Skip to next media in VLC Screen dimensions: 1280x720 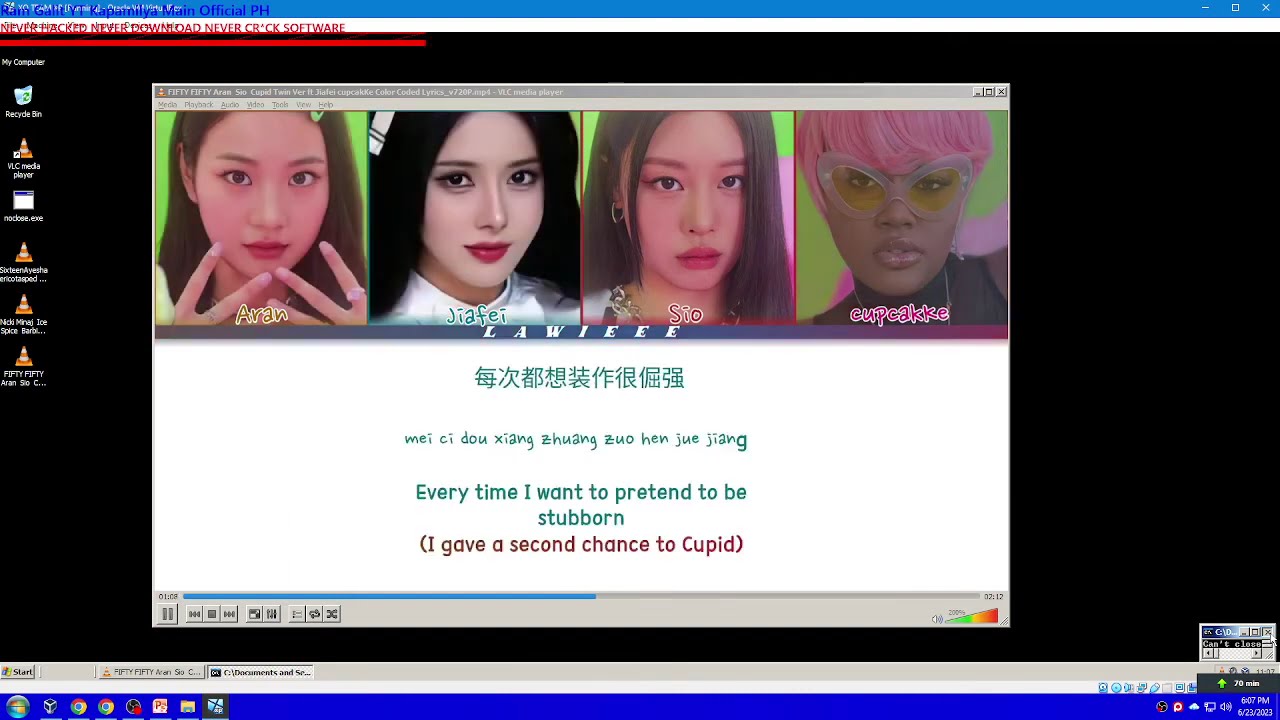(229, 614)
